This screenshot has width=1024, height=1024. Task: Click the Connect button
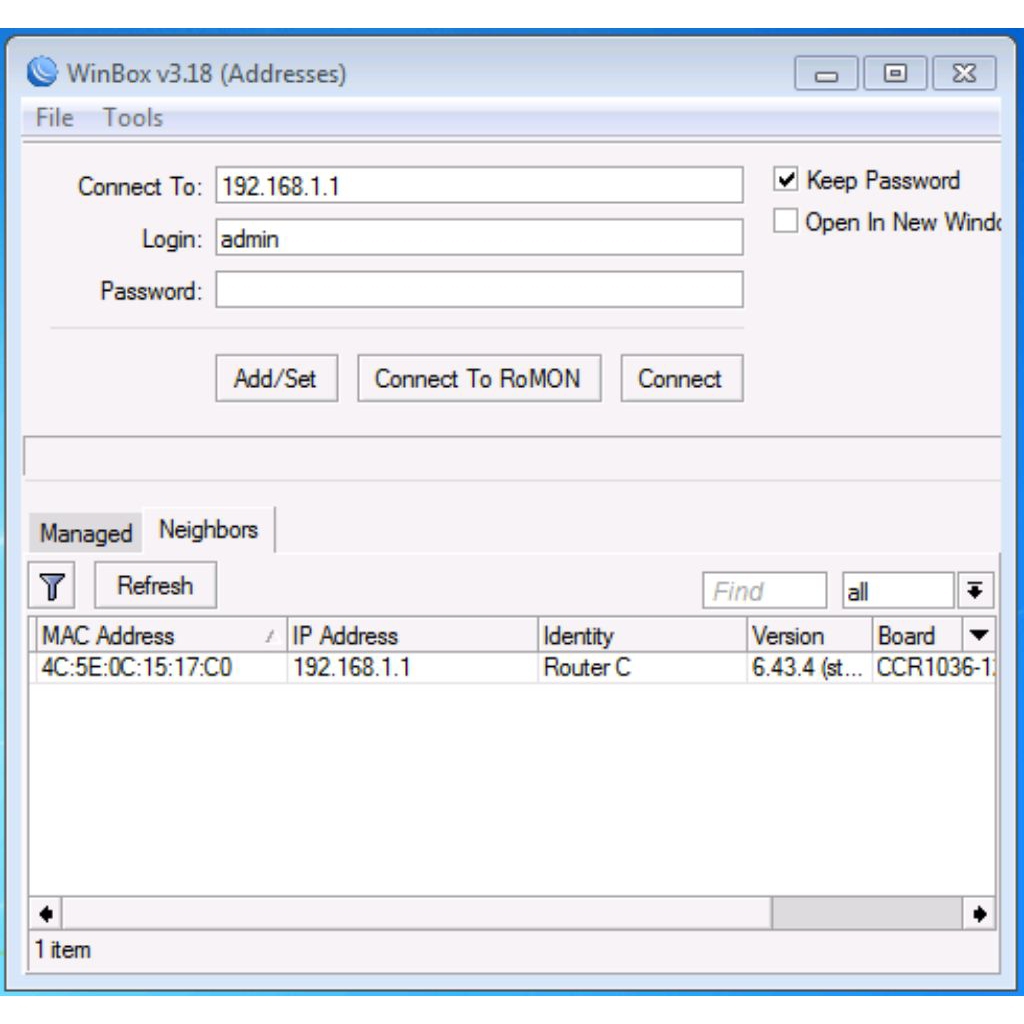click(681, 378)
